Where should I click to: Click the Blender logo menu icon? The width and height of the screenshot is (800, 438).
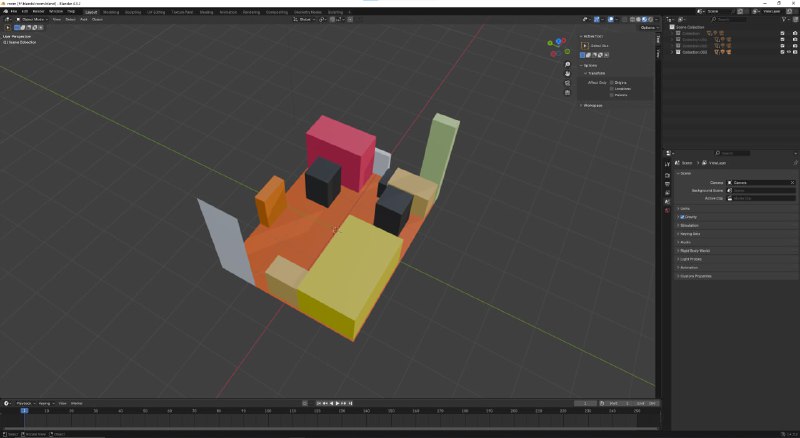pyautogui.click(x=6, y=11)
